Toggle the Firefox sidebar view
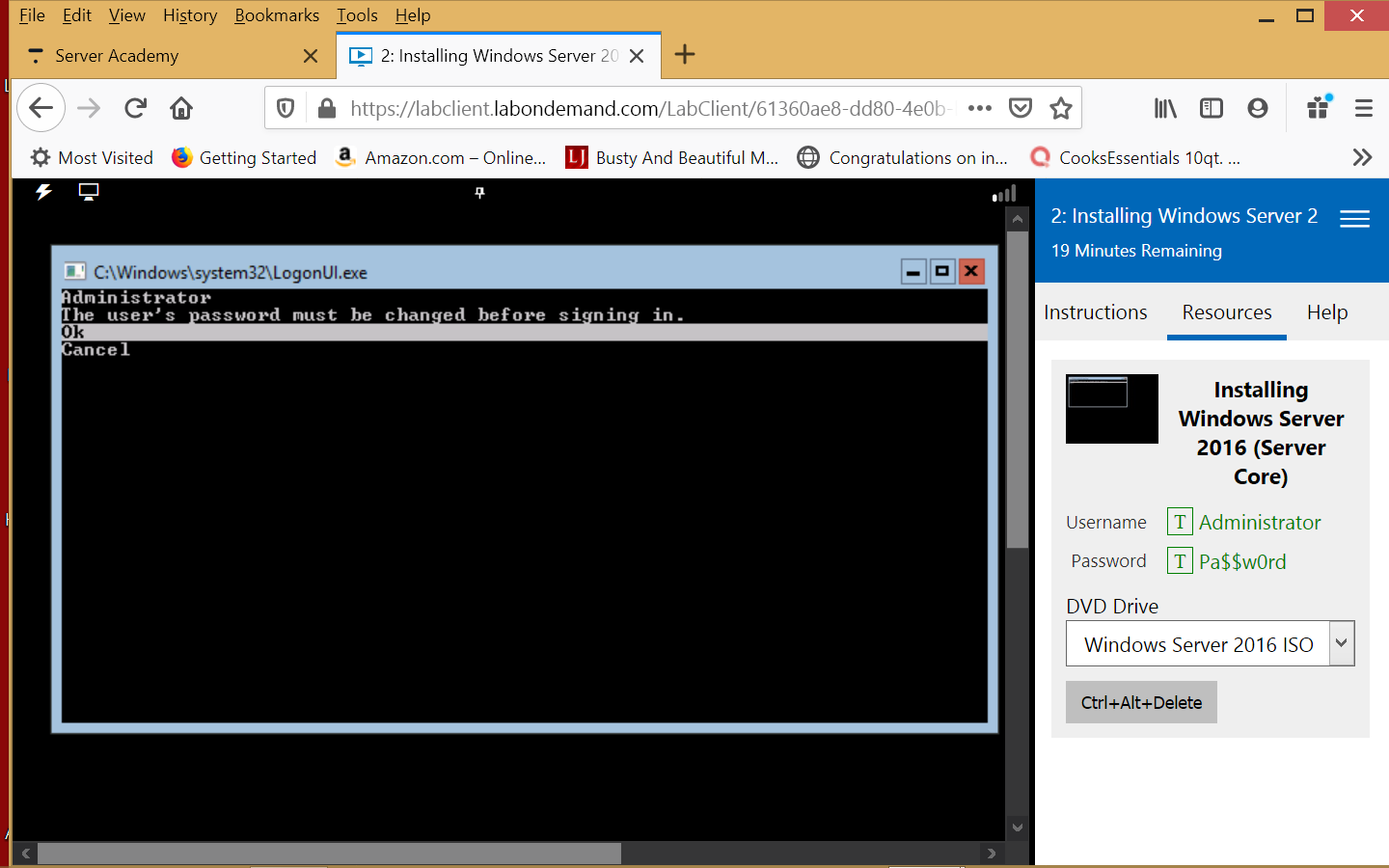1389x868 pixels. click(x=1211, y=108)
